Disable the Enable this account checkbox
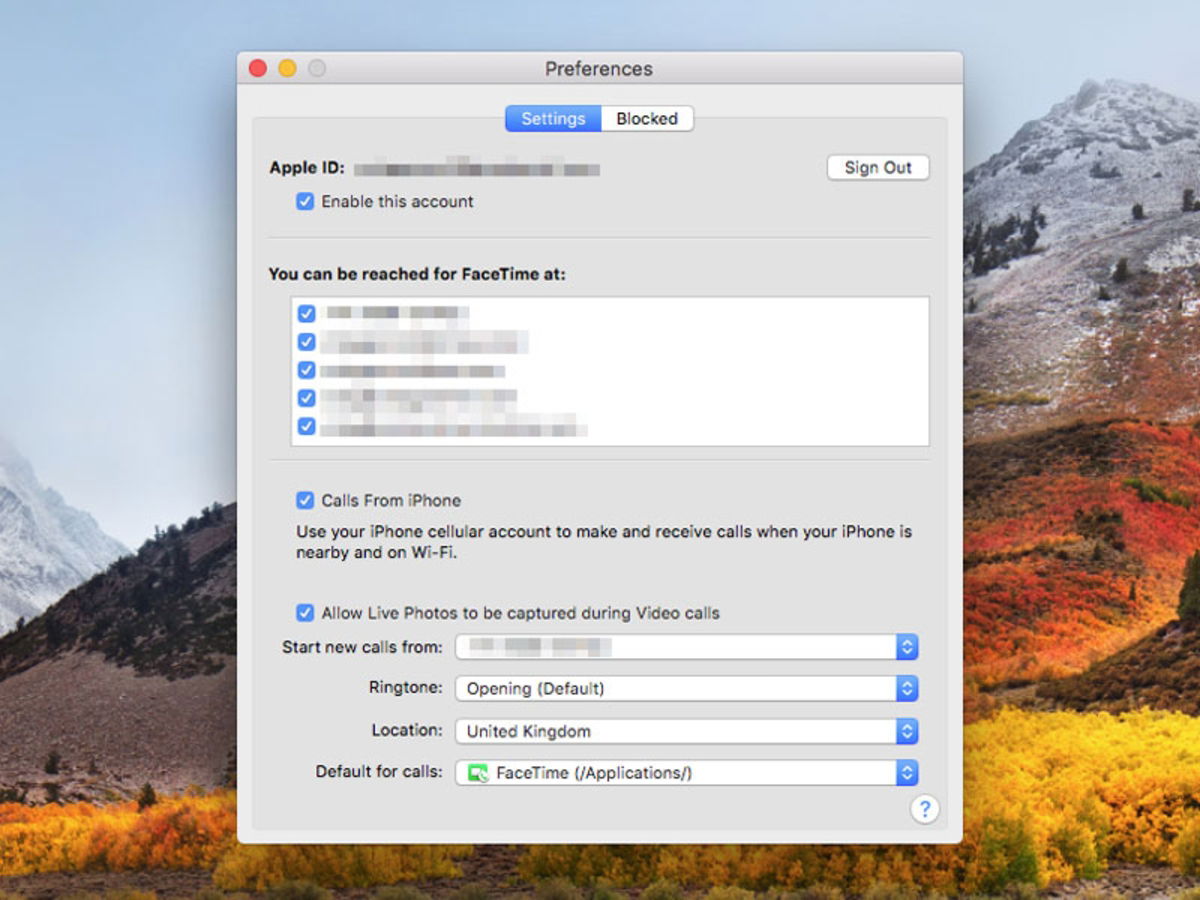Screen dimensions: 1200x900 click(305, 201)
